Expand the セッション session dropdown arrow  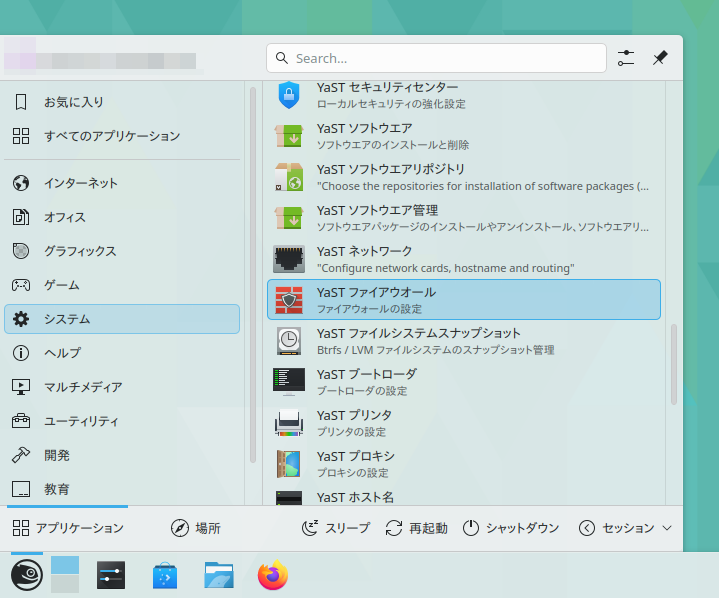click(667, 528)
